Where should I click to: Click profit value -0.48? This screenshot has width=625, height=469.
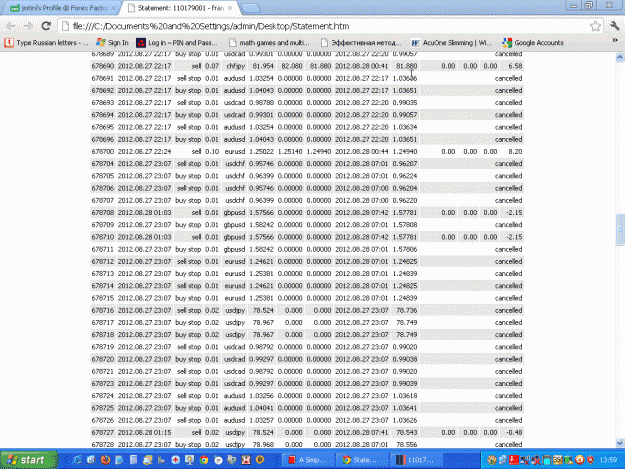click(x=514, y=432)
